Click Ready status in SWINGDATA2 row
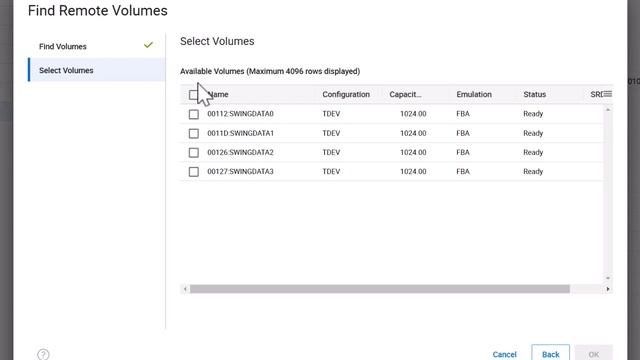Screen dimensions: 640x360 click(x=533, y=153)
